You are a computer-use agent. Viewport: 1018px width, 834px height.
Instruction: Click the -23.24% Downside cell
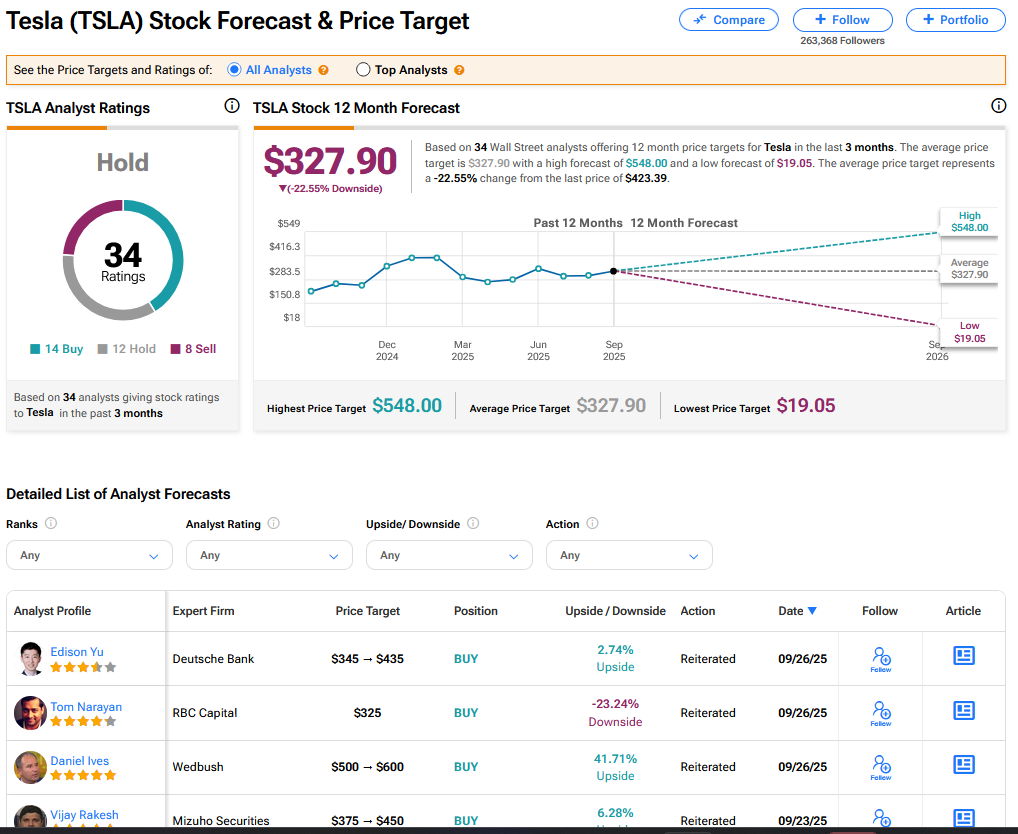click(x=615, y=713)
